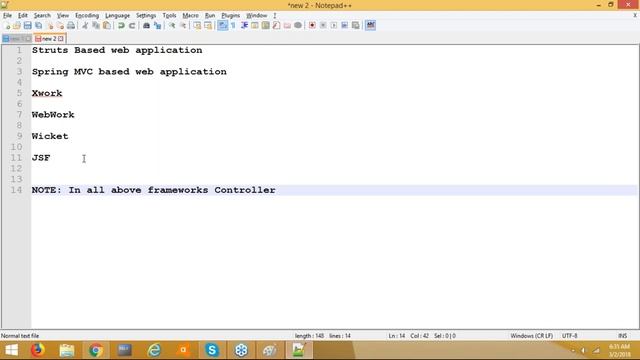The image size is (640, 360).
Task: Toggle the file monitoring icon
Action: [298, 25]
